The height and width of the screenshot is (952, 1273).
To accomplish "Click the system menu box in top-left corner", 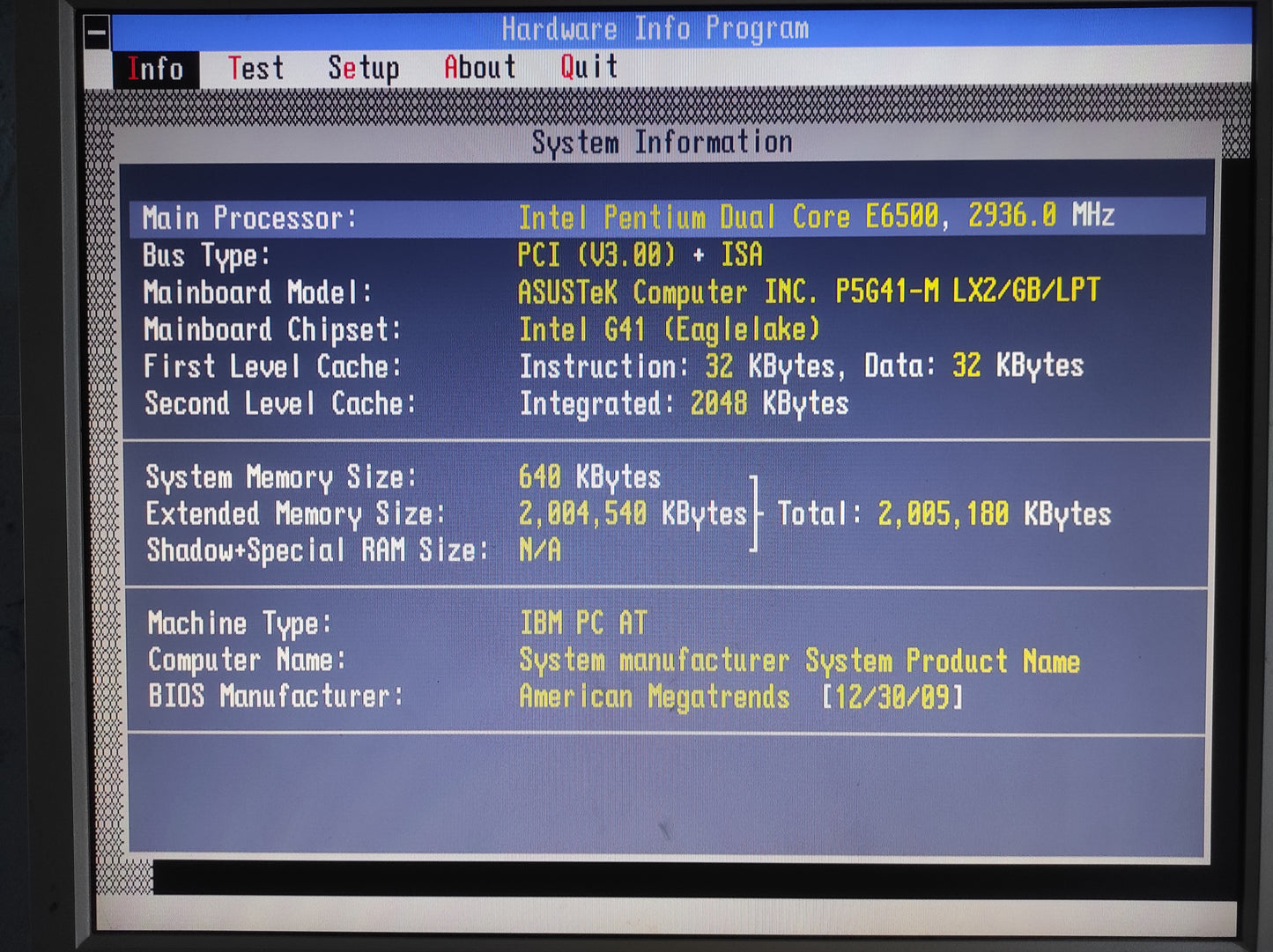I will [x=97, y=33].
